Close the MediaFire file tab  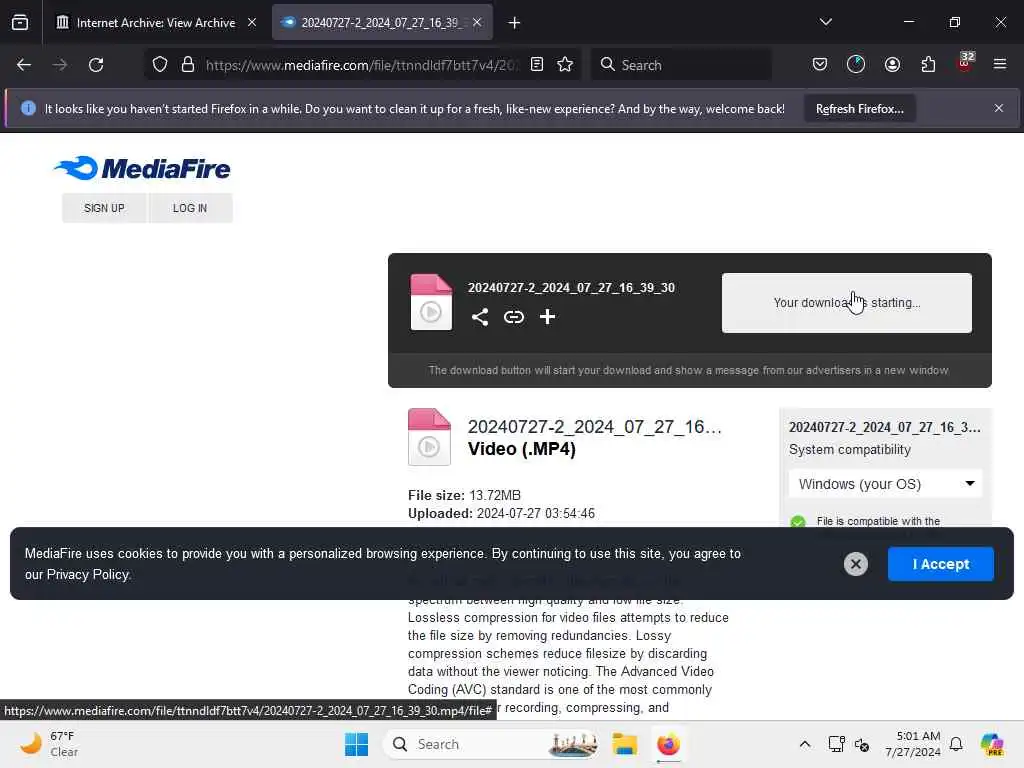click(x=477, y=22)
